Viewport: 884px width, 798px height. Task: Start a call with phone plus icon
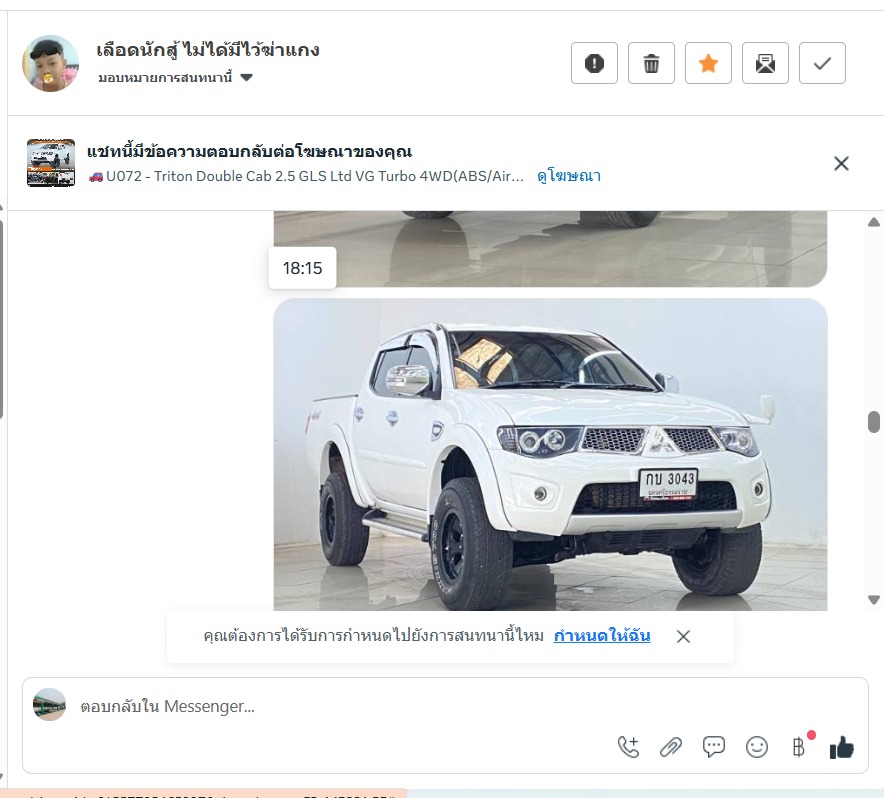[x=629, y=747]
